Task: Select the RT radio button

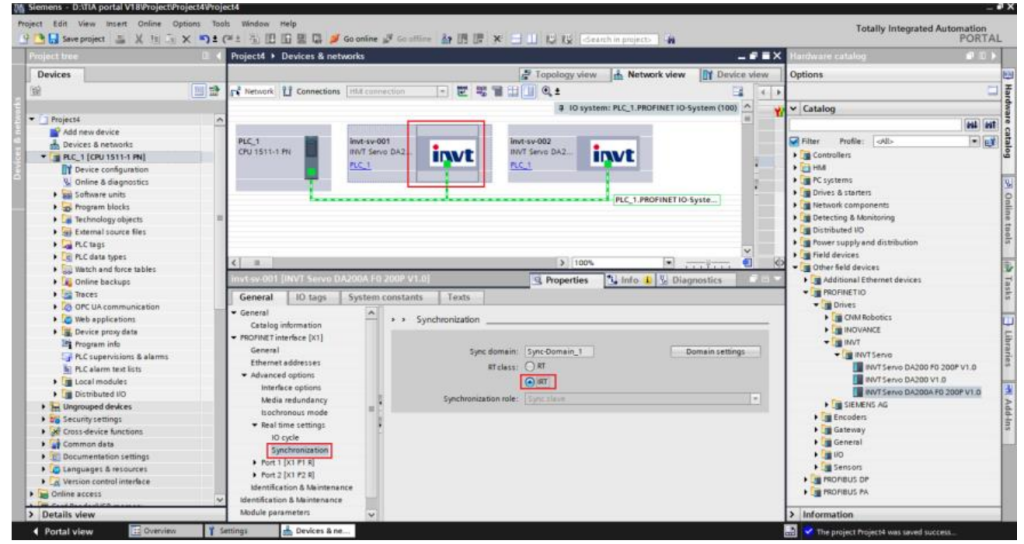Action: tap(530, 366)
